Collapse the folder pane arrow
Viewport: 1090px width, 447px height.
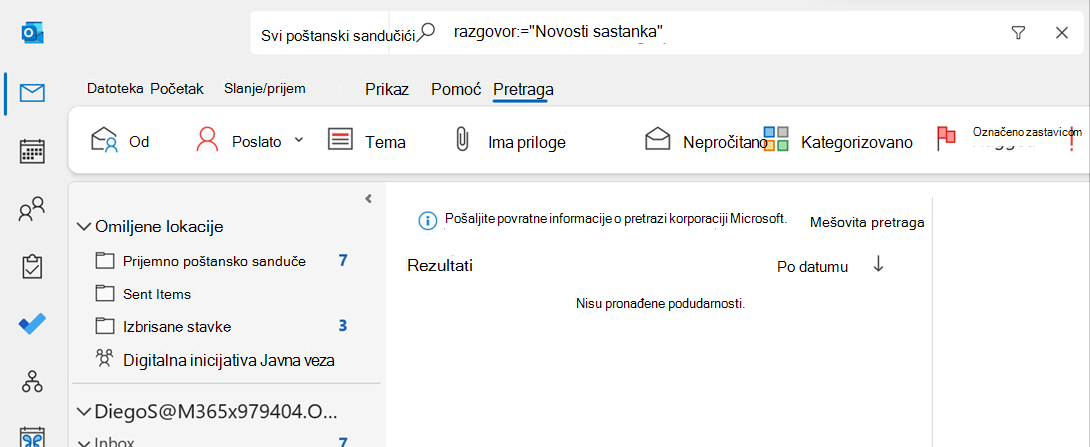point(368,198)
